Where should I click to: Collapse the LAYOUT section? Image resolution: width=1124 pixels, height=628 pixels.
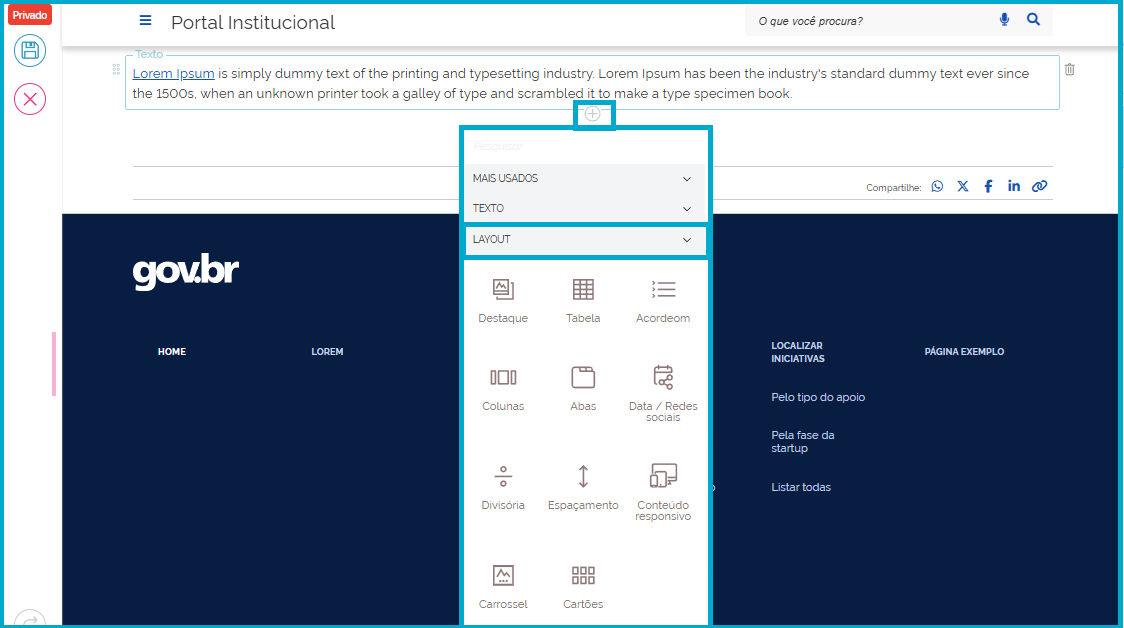click(583, 240)
